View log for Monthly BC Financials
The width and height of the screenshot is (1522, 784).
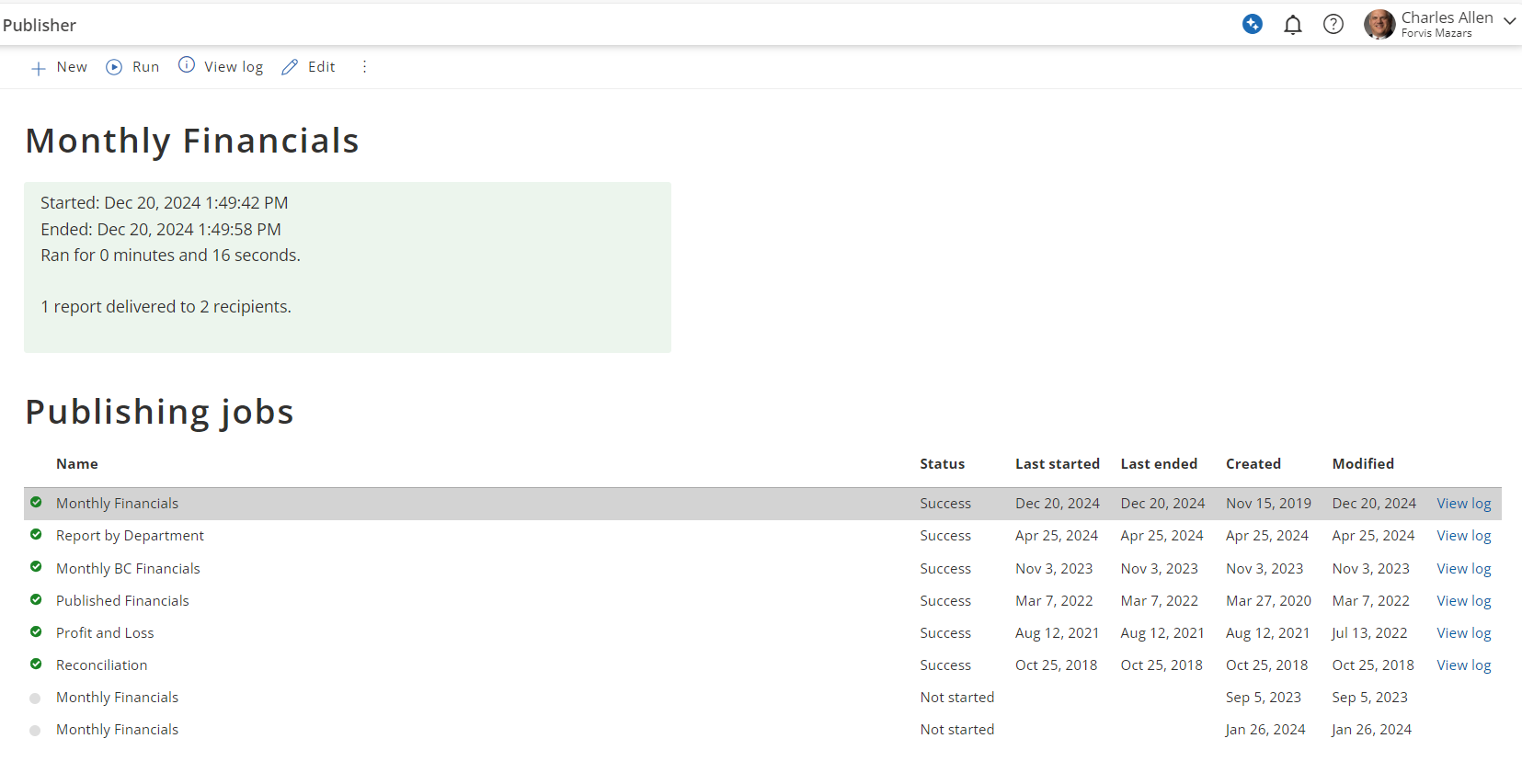1463,569
